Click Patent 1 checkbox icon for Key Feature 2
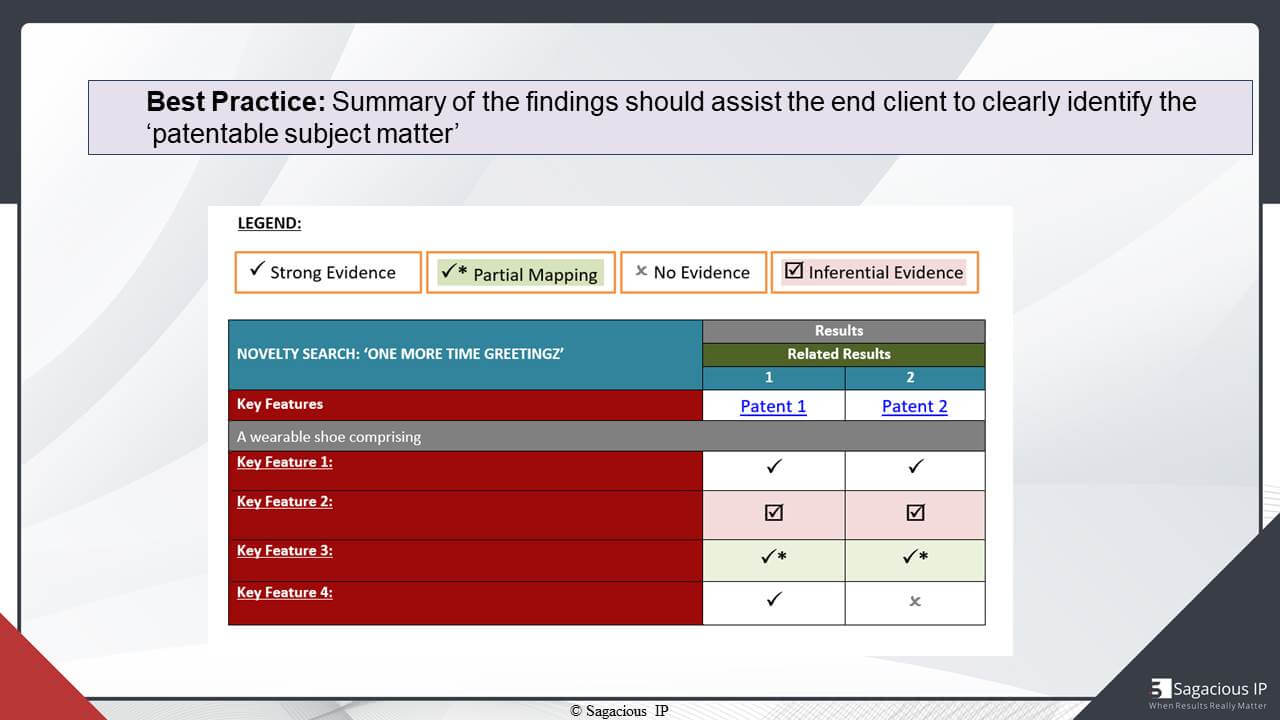Image resolution: width=1280 pixels, height=720 pixels. [x=773, y=513]
